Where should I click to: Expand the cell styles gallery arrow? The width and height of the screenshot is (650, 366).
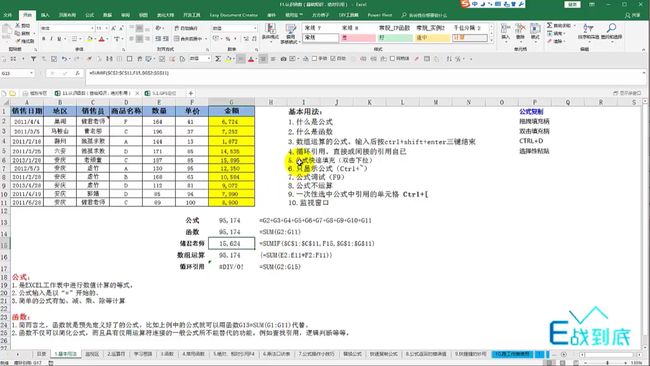491,41
